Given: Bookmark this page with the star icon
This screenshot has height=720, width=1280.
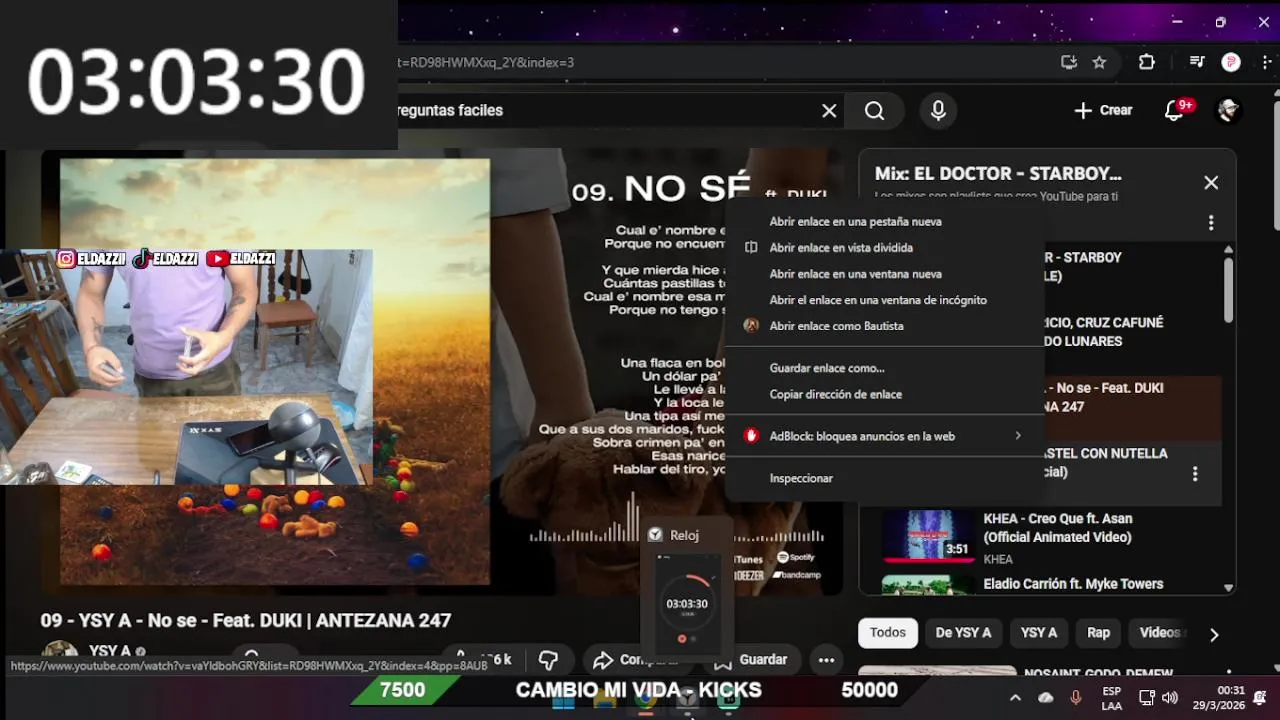Looking at the screenshot, I should click(x=1100, y=62).
